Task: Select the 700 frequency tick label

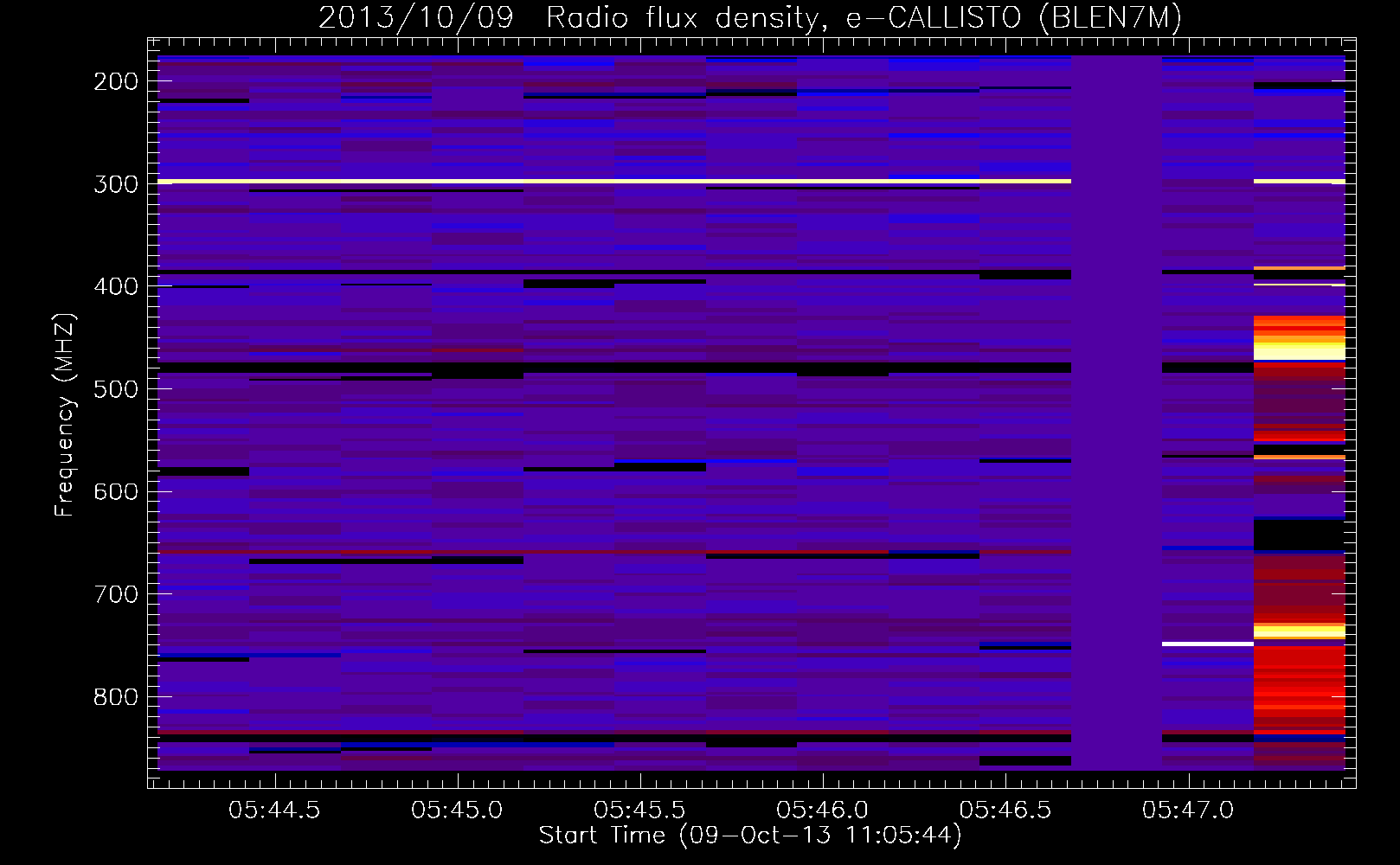Action: click(x=116, y=594)
